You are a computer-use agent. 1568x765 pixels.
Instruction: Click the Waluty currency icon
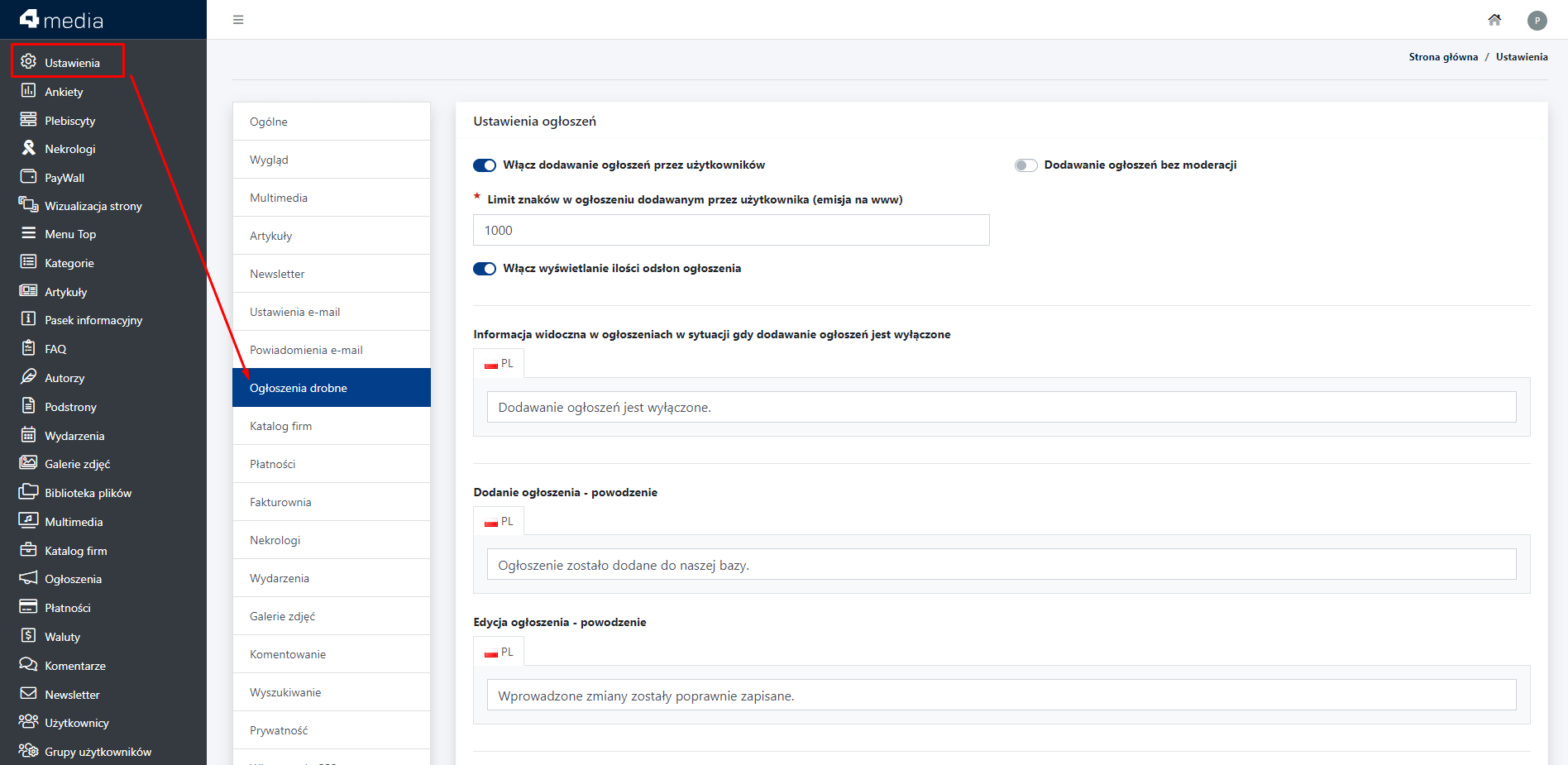(x=28, y=636)
